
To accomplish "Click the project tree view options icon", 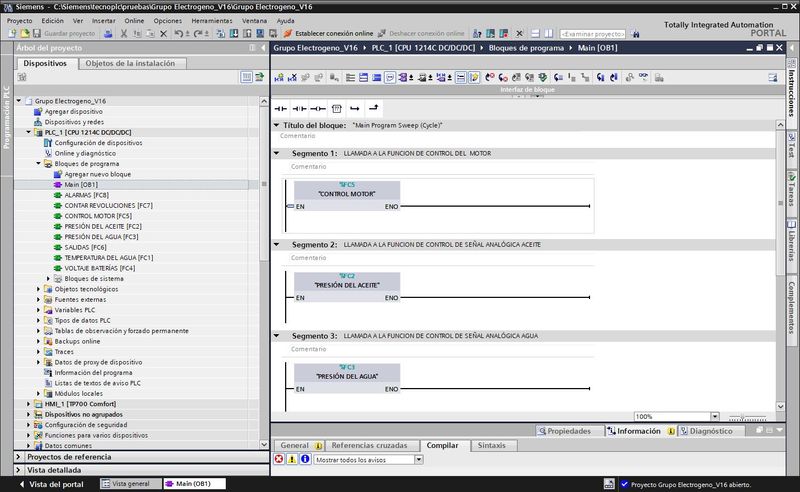I will tap(246, 77).
